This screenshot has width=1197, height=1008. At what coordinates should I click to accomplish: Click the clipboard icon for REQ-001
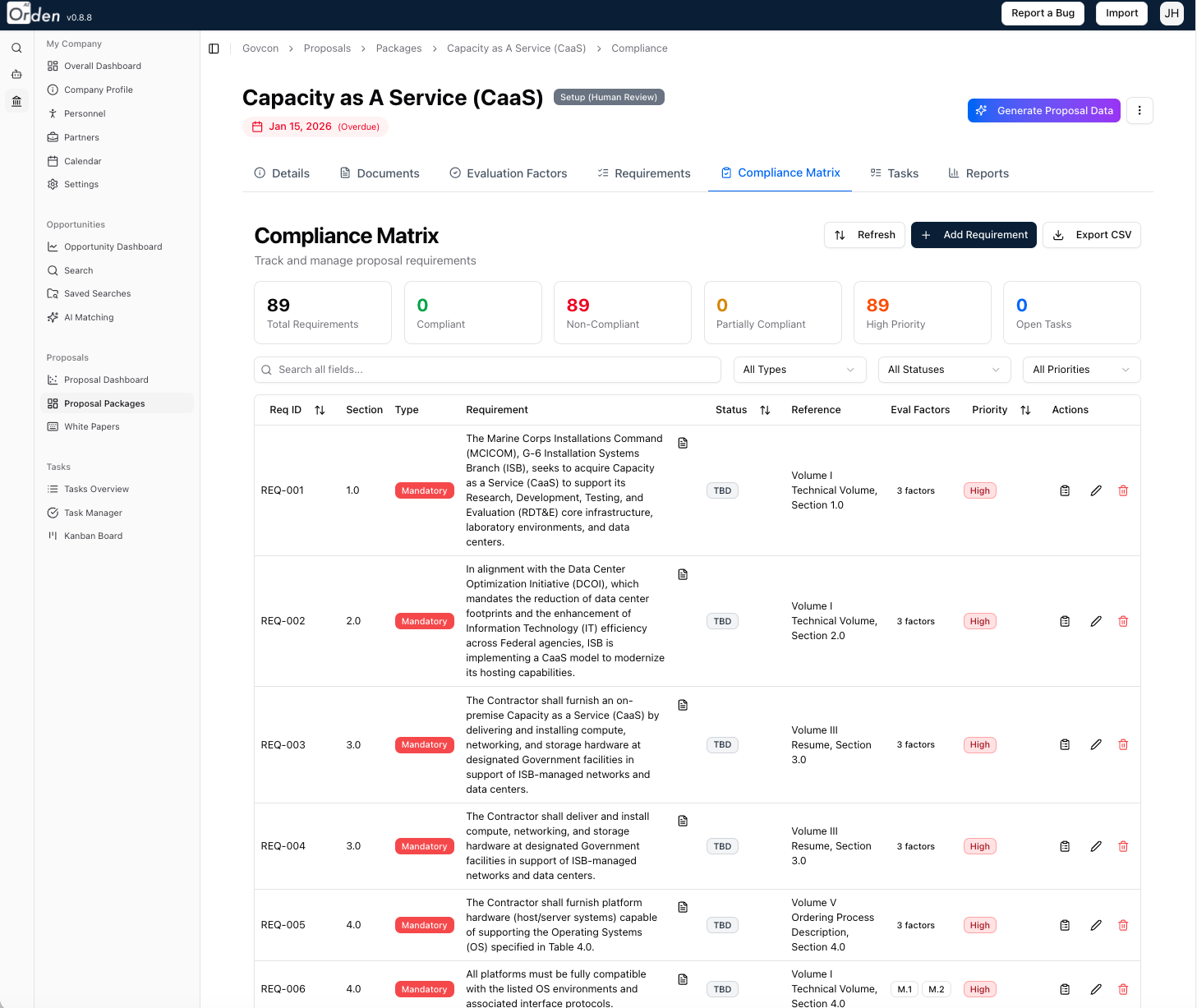1065,490
